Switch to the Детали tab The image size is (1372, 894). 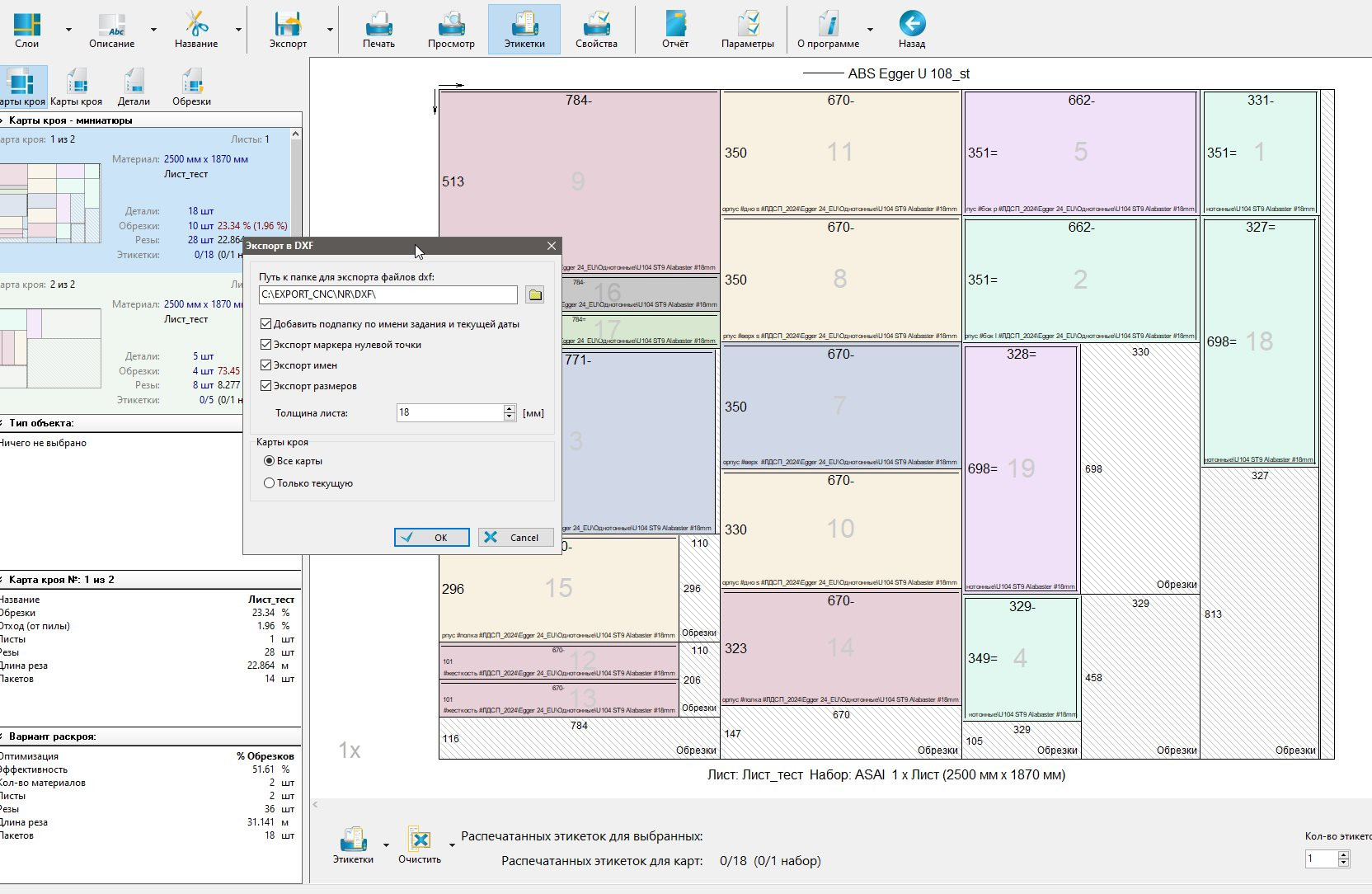(x=134, y=87)
